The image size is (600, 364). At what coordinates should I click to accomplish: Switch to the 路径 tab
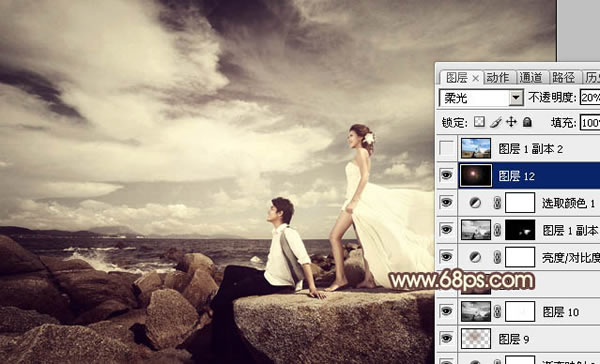[563, 78]
